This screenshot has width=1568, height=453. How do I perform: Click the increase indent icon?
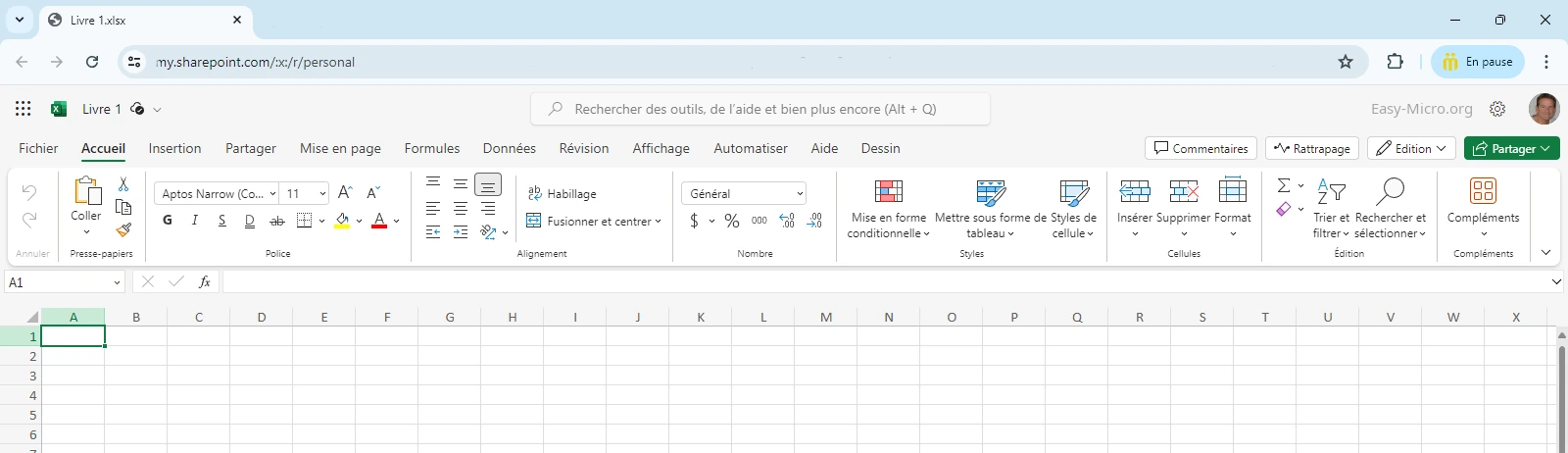click(x=461, y=232)
